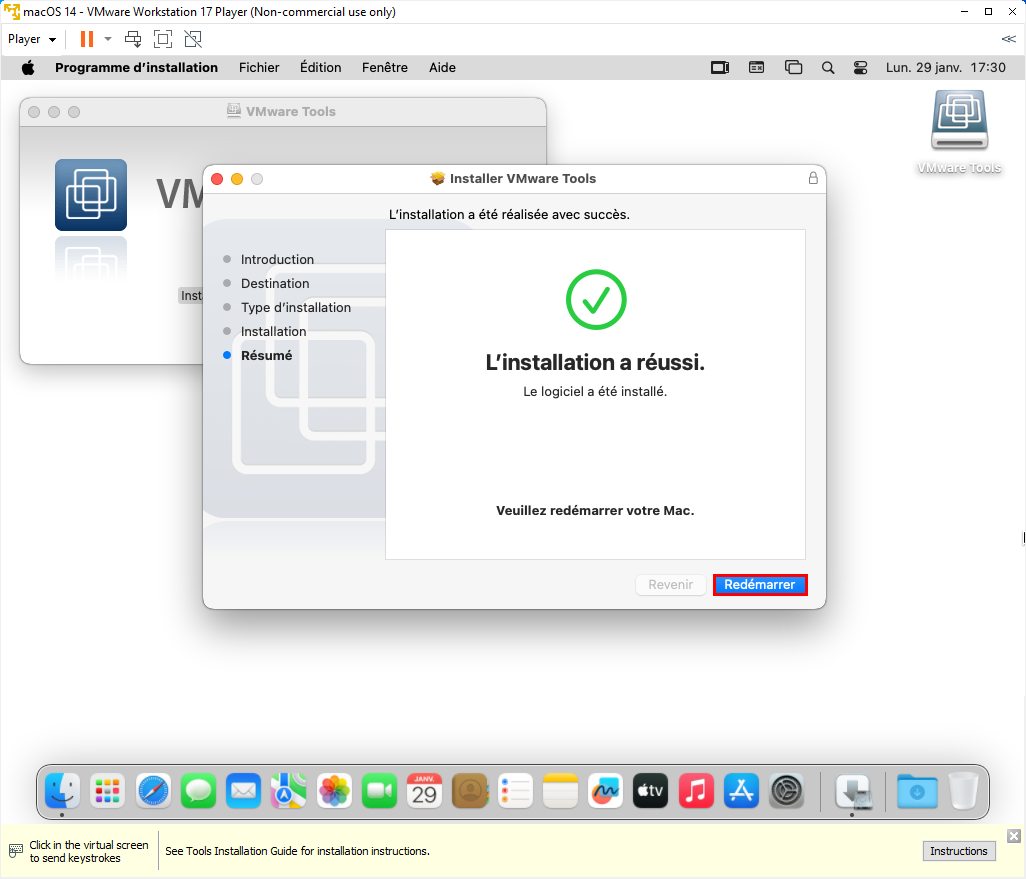This screenshot has height=879, width=1026.
Task: Click the lock icon in the installer title bar
Action: [813, 178]
